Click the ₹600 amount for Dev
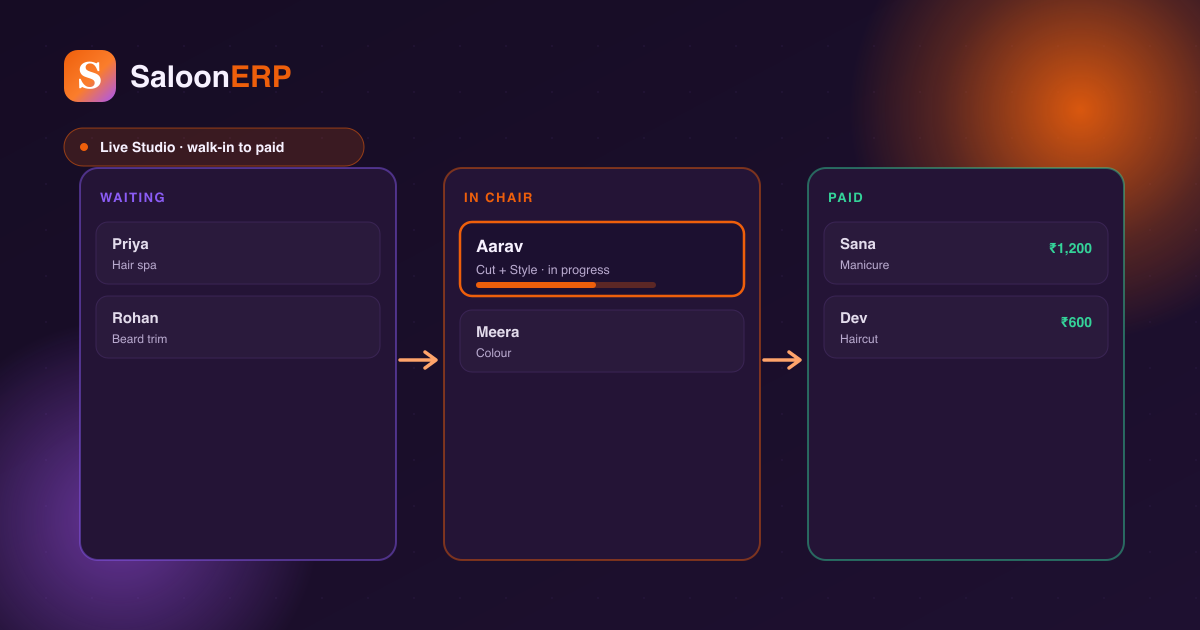The image size is (1200, 630). click(1076, 322)
